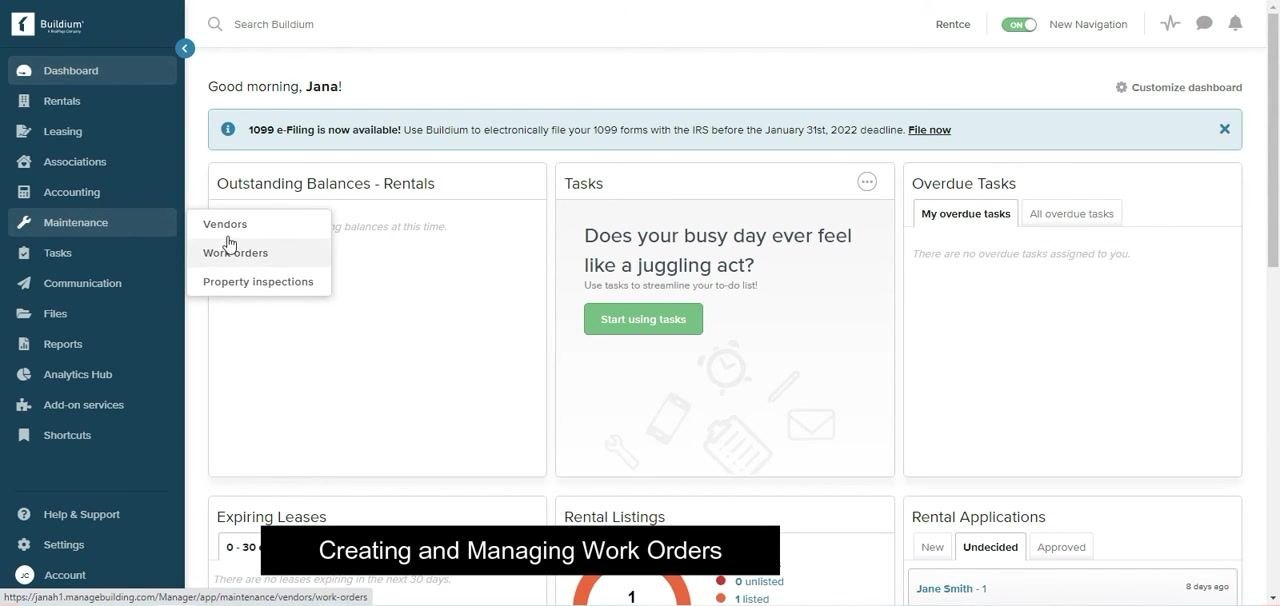The height and width of the screenshot is (606, 1280).
Task: Switch to My overdue tasks tab
Action: 966,213
